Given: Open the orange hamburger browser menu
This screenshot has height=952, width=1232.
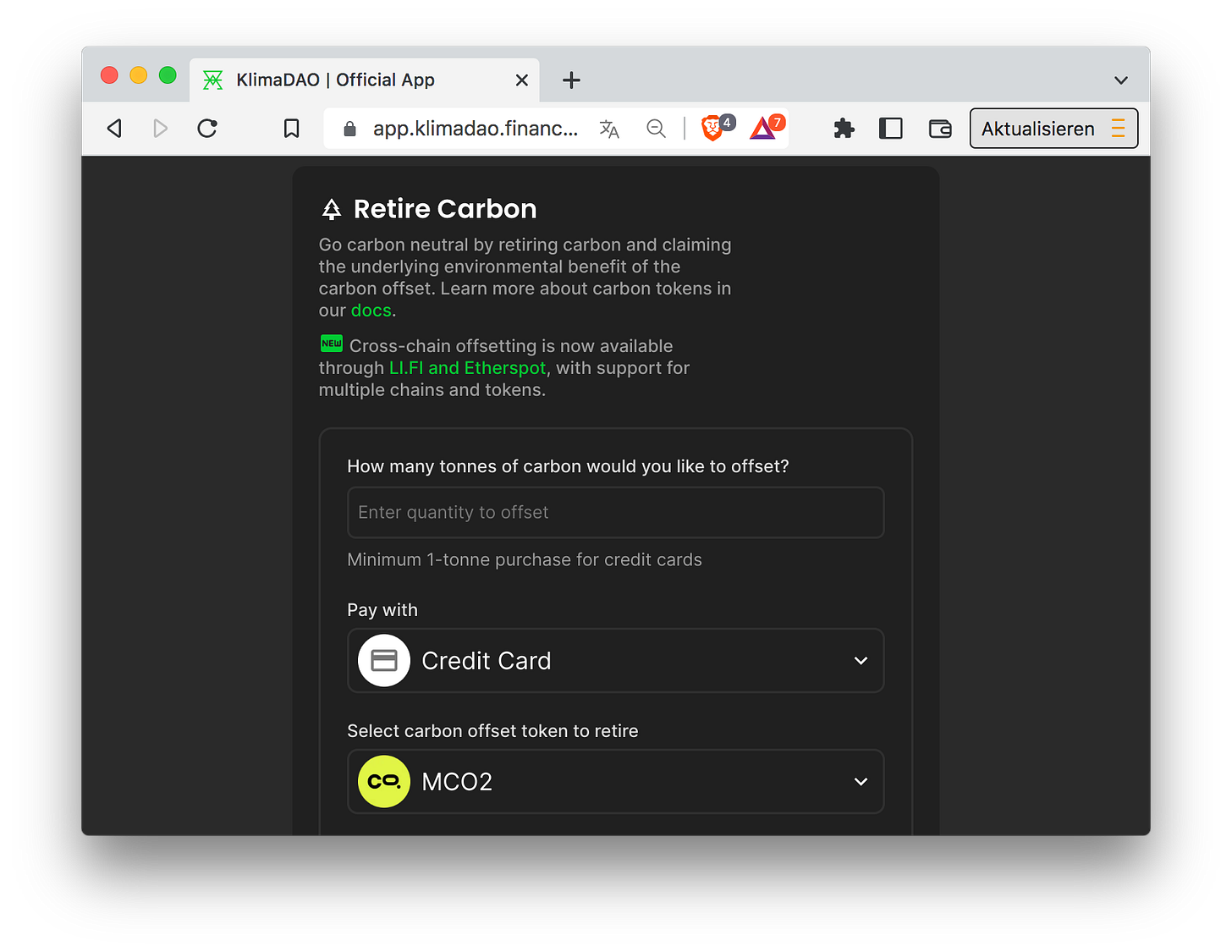Looking at the screenshot, I should pos(1118,129).
